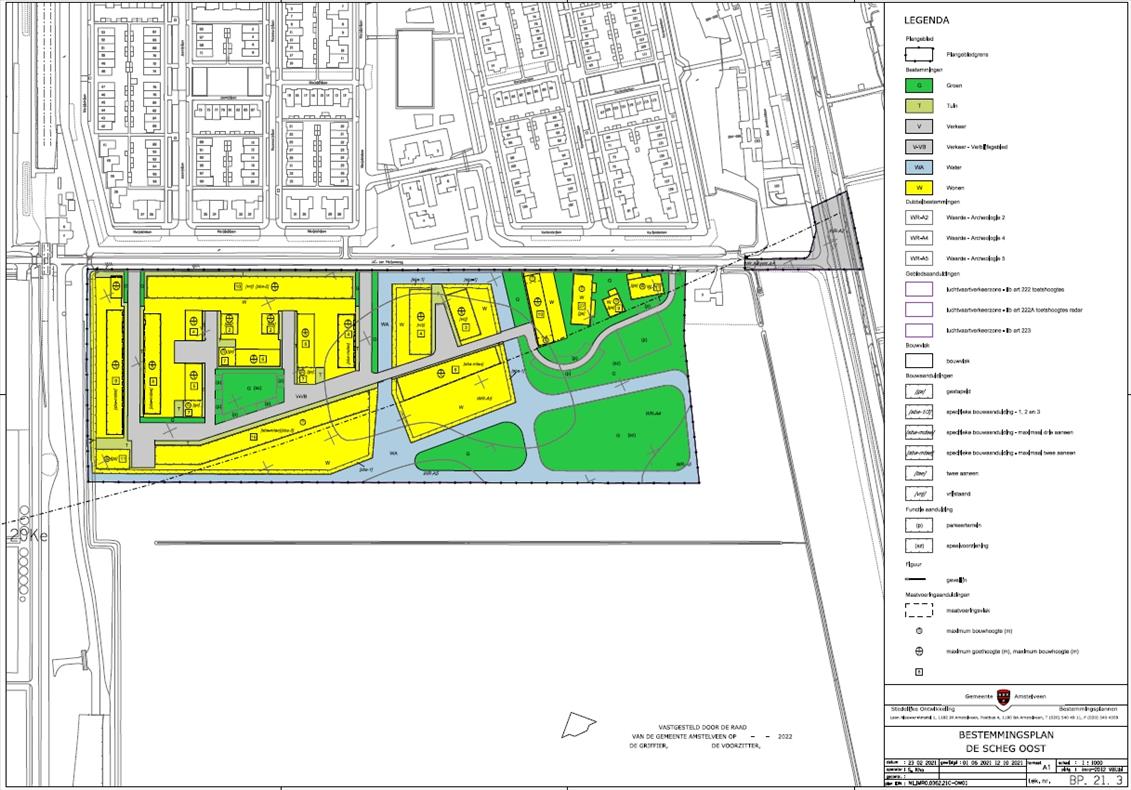Click the LEGENDA heading
Viewport: 1131px width, 790px height.
pos(926,20)
